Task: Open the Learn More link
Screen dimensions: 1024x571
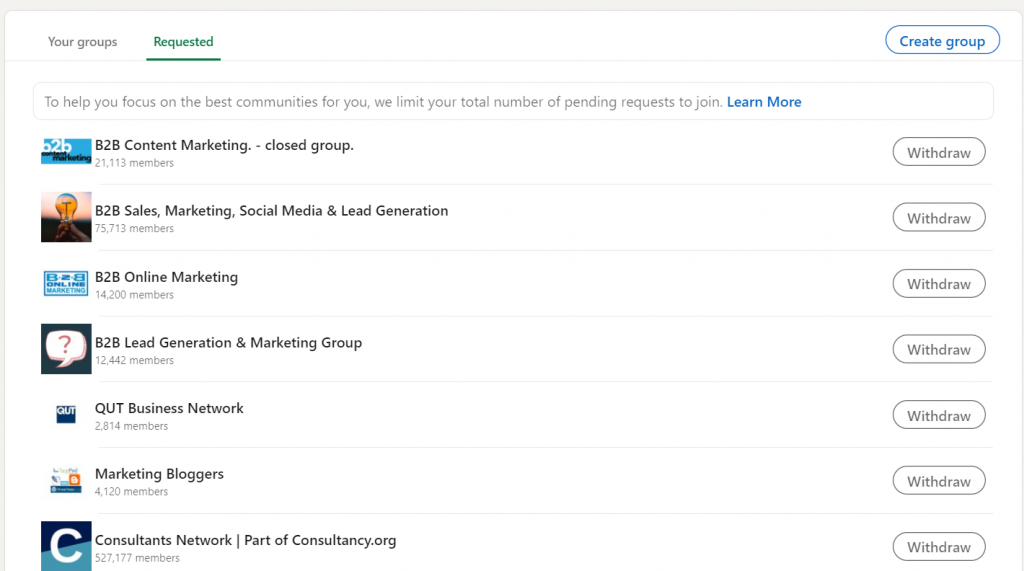Action: click(764, 102)
